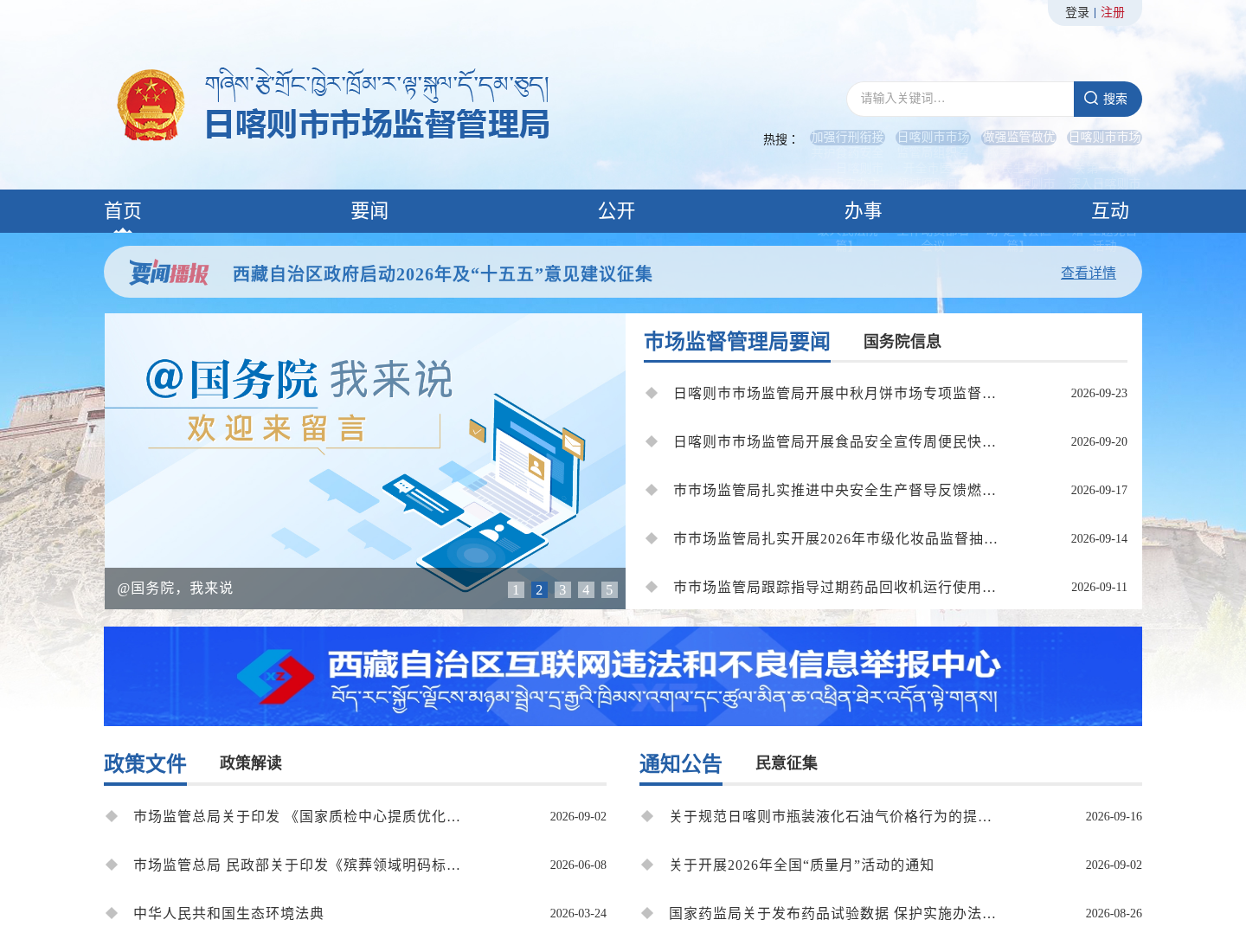Open the 西藏自治区政府启动2026年 headline in the ticker
This screenshot has height=952, width=1246.
[442, 273]
